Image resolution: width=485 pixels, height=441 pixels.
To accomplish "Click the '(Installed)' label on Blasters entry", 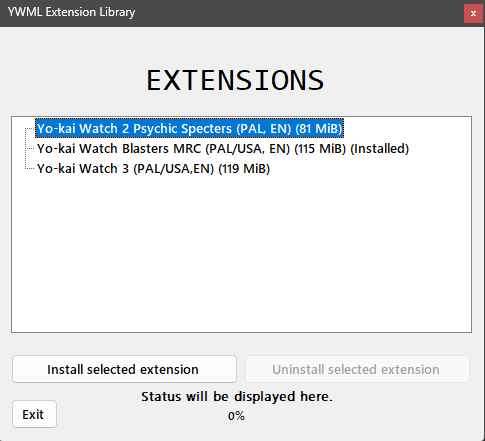I will 380,149.
